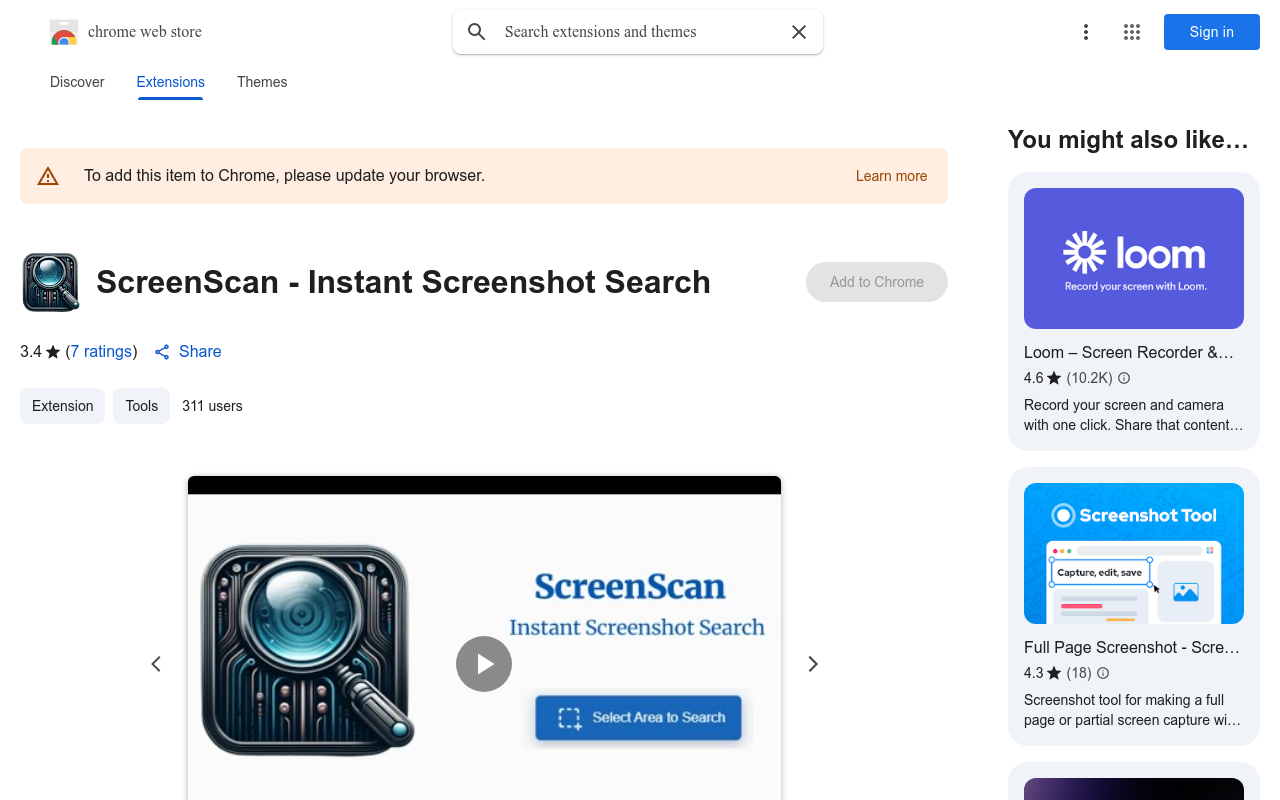Click the Chrome Web Store logo

[64, 32]
